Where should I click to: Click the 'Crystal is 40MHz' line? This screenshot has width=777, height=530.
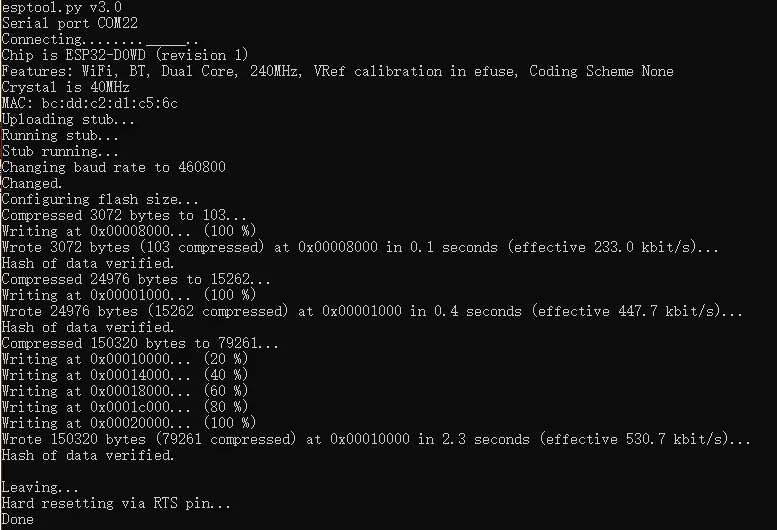pos(65,87)
